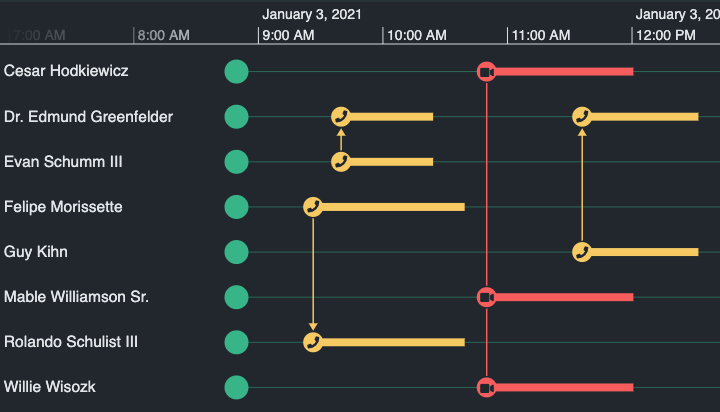
Task: Click the Felipe Morissette row label
Action: 63,207
